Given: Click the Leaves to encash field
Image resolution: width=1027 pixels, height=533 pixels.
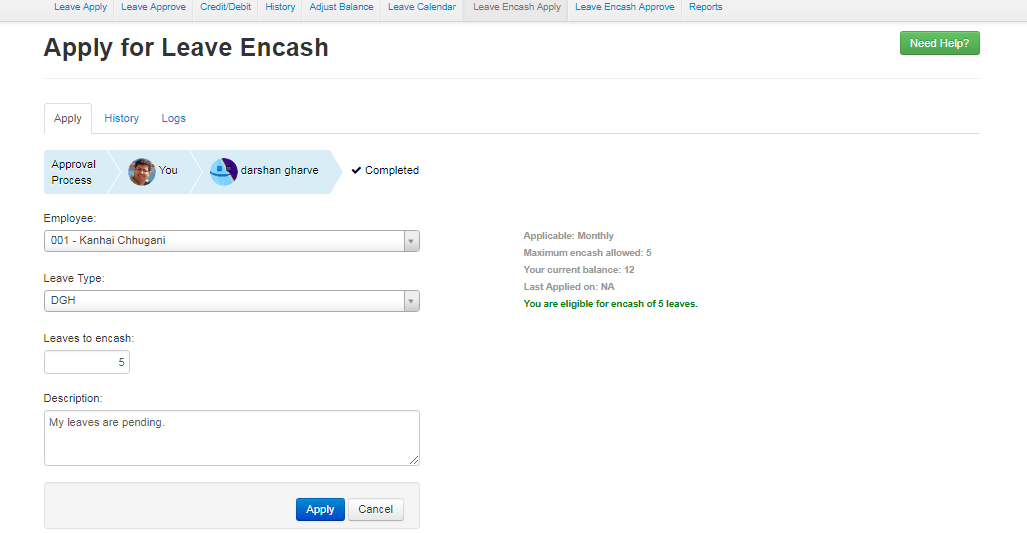Looking at the screenshot, I should pyautogui.click(x=87, y=362).
